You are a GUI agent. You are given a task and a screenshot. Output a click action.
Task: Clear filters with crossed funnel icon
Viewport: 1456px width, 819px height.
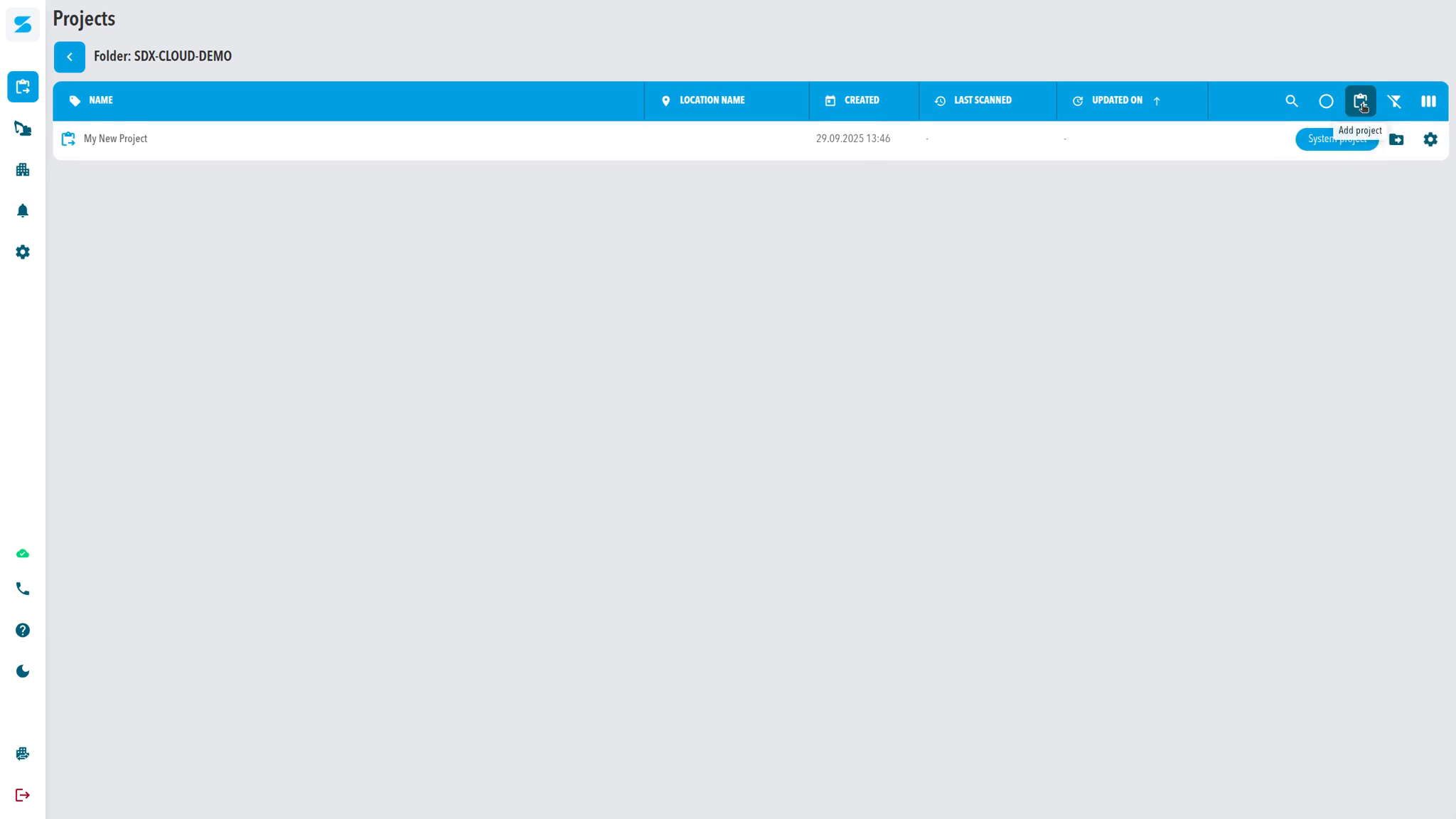1393,101
